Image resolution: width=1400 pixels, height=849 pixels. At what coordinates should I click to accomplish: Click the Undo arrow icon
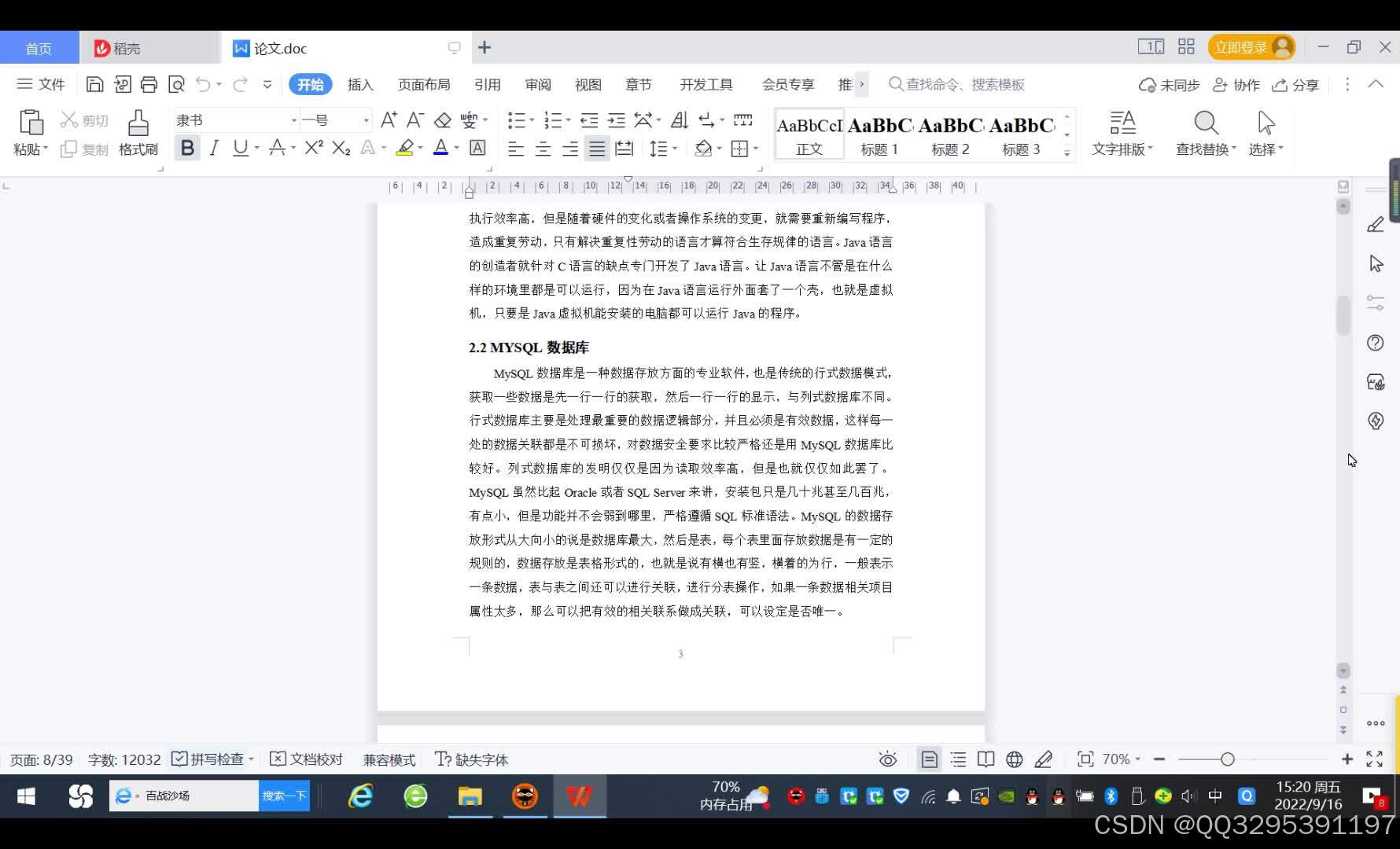203,84
